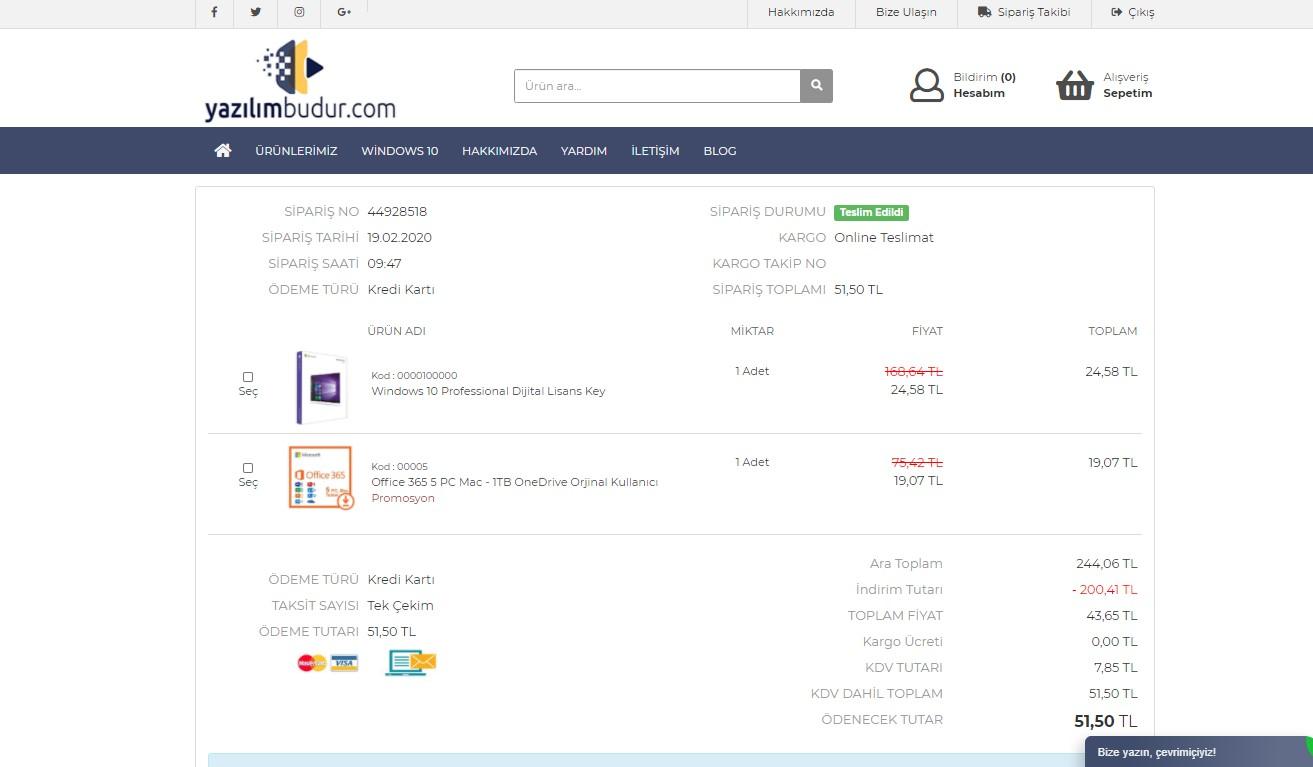Open the Twitter social icon
Image resolution: width=1313 pixels, height=767 pixels.
click(x=256, y=12)
